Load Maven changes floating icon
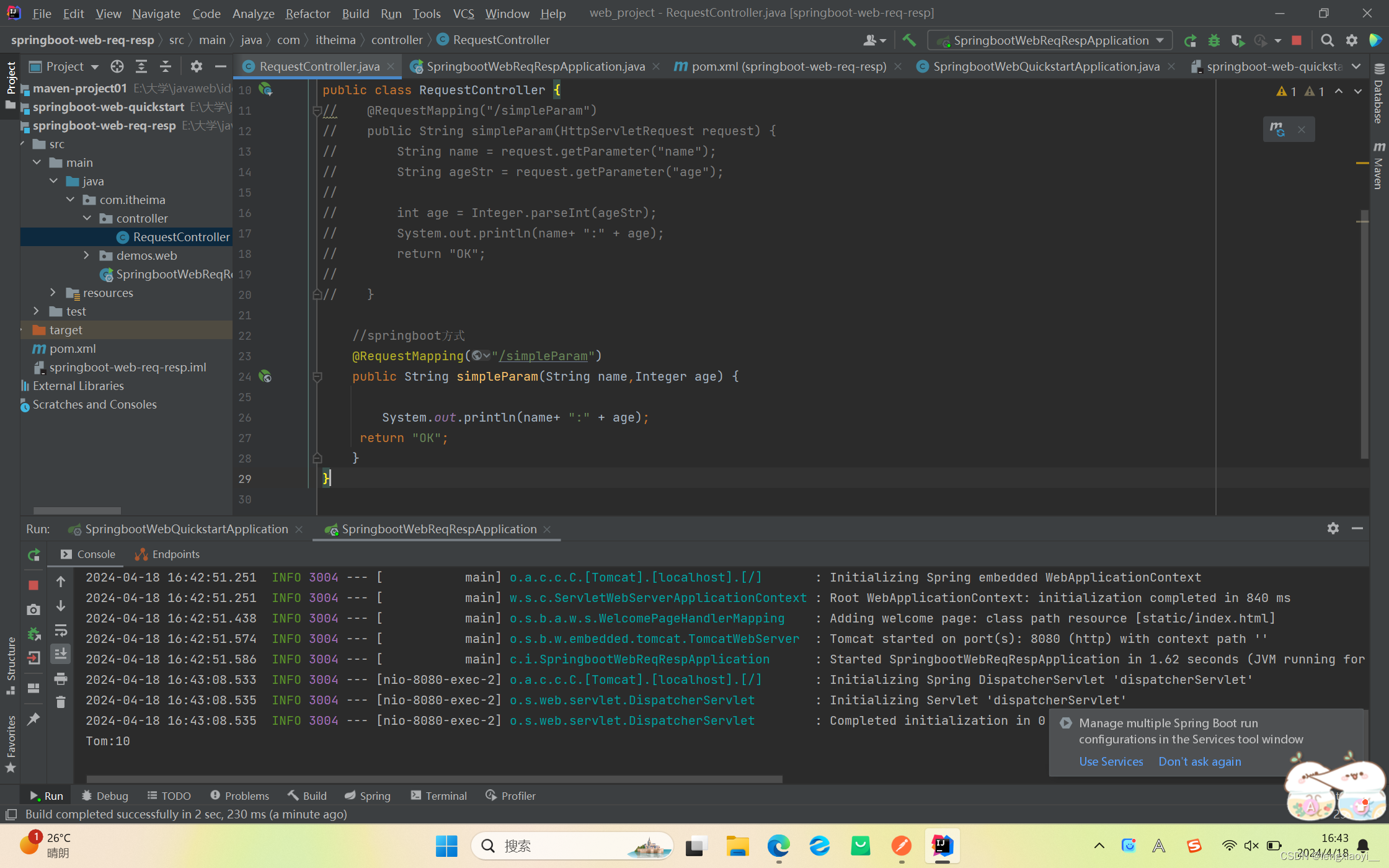1389x868 pixels. click(1276, 129)
